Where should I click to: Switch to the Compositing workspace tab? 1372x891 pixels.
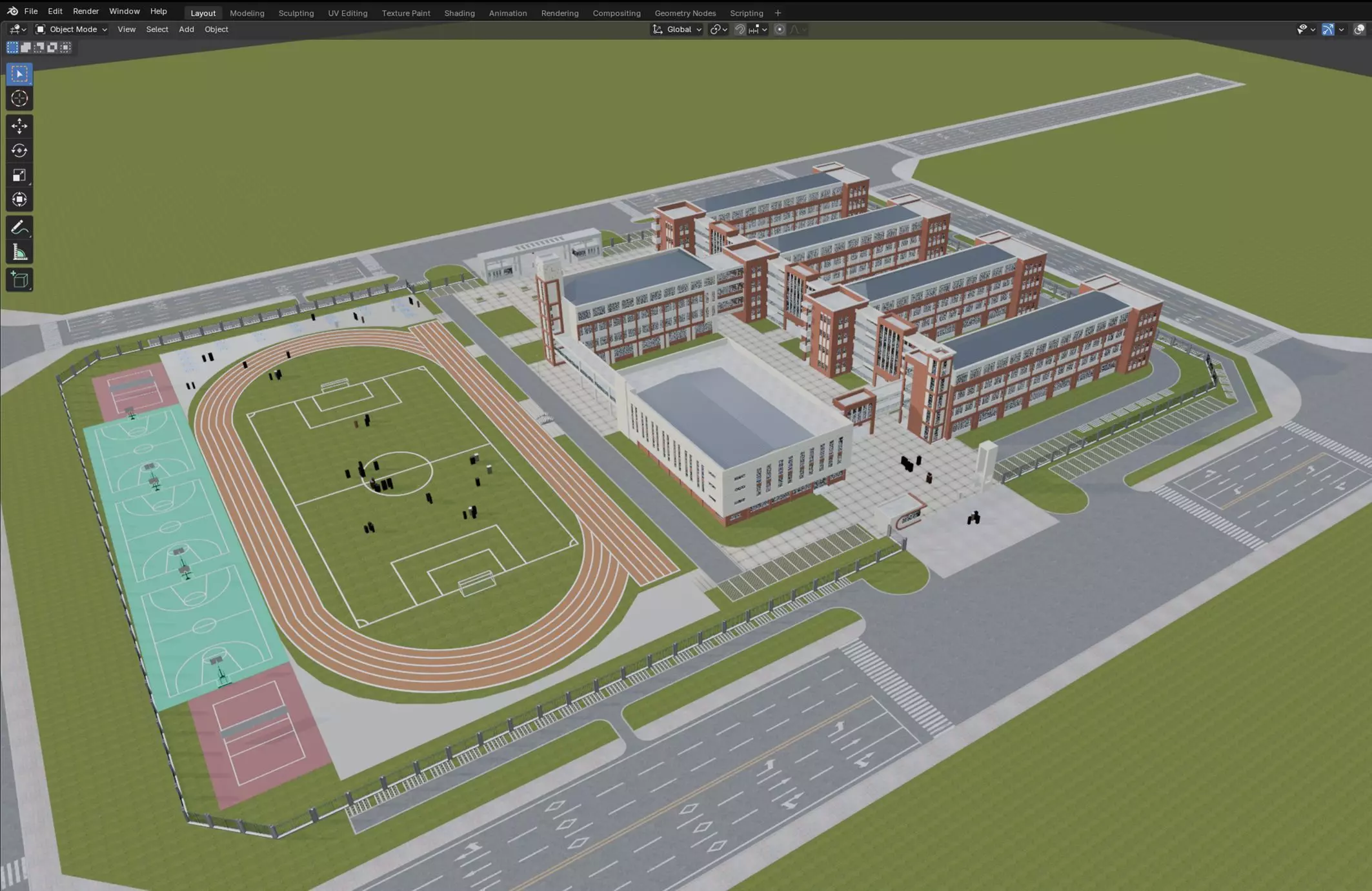coord(616,13)
